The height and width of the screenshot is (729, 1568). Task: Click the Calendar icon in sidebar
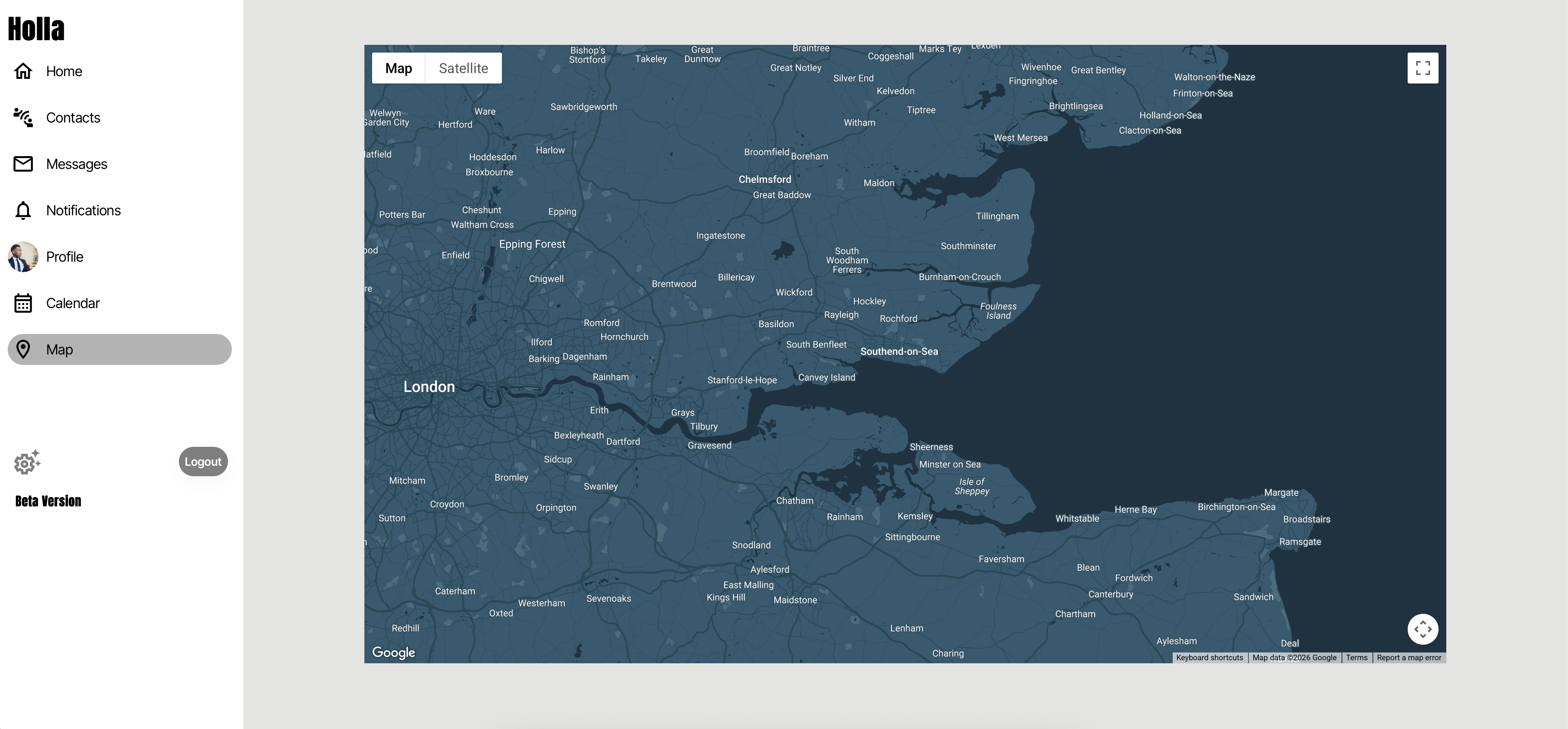tap(23, 303)
